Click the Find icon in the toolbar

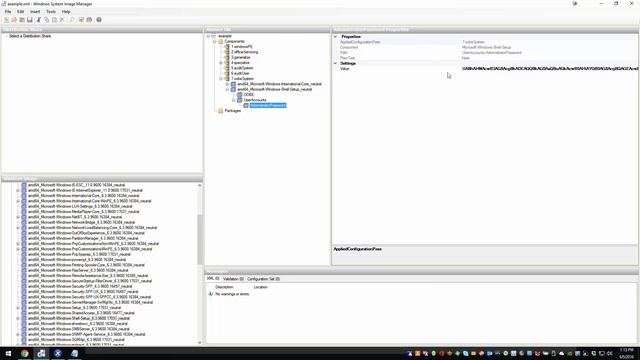tap(72, 20)
